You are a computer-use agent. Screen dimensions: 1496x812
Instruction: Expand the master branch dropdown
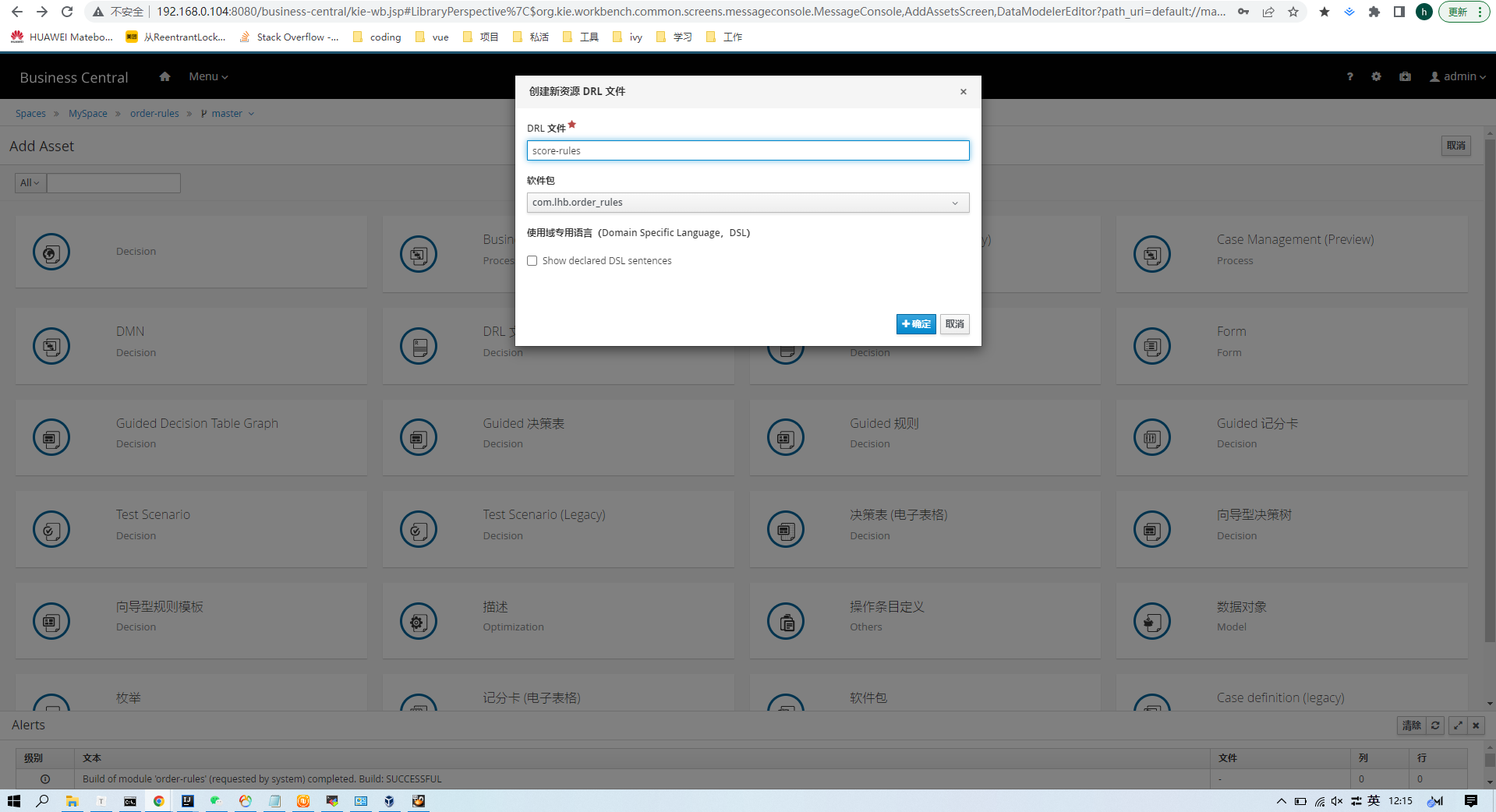click(228, 114)
